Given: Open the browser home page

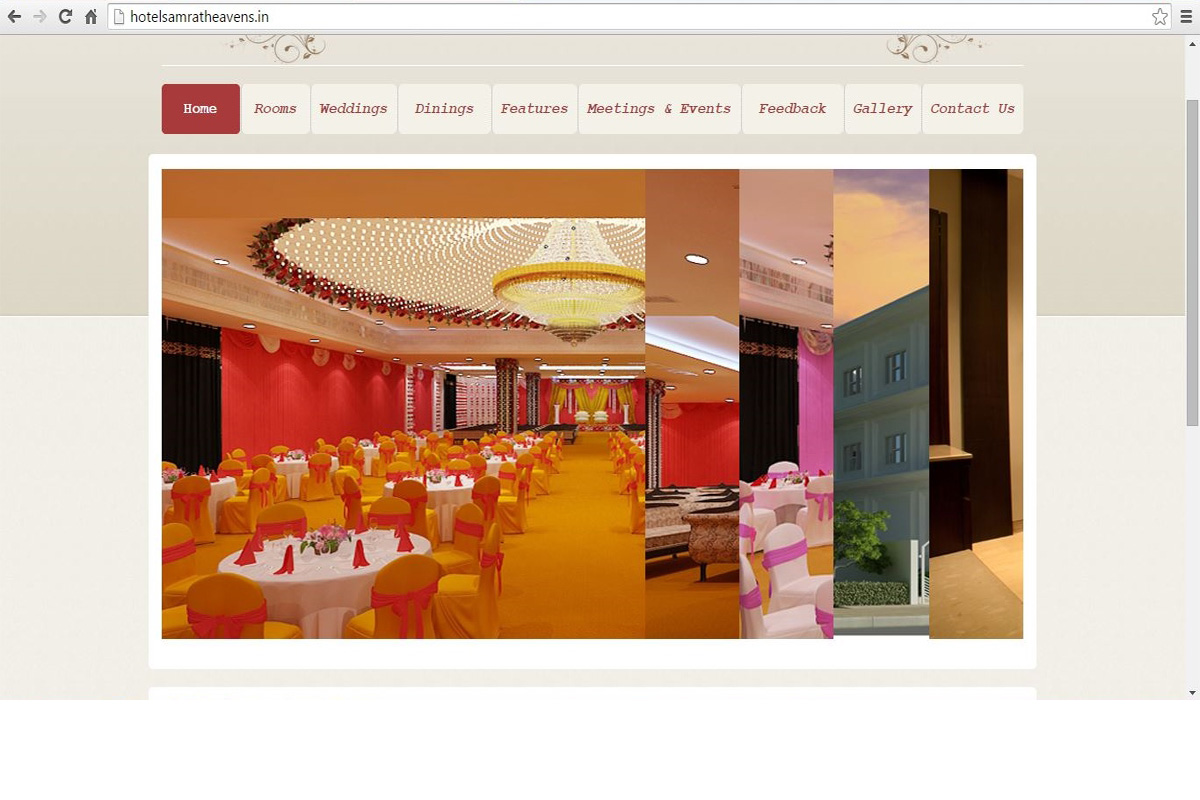Looking at the screenshot, I should coord(91,17).
